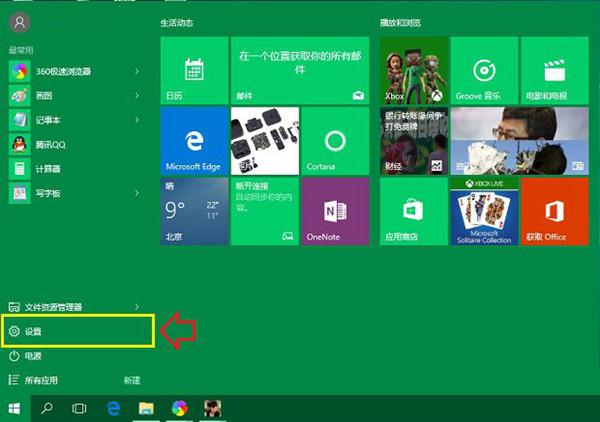The height and width of the screenshot is (422, 600).
Task: Expand 写字板 jump list arrow
Action: [137, 193]
